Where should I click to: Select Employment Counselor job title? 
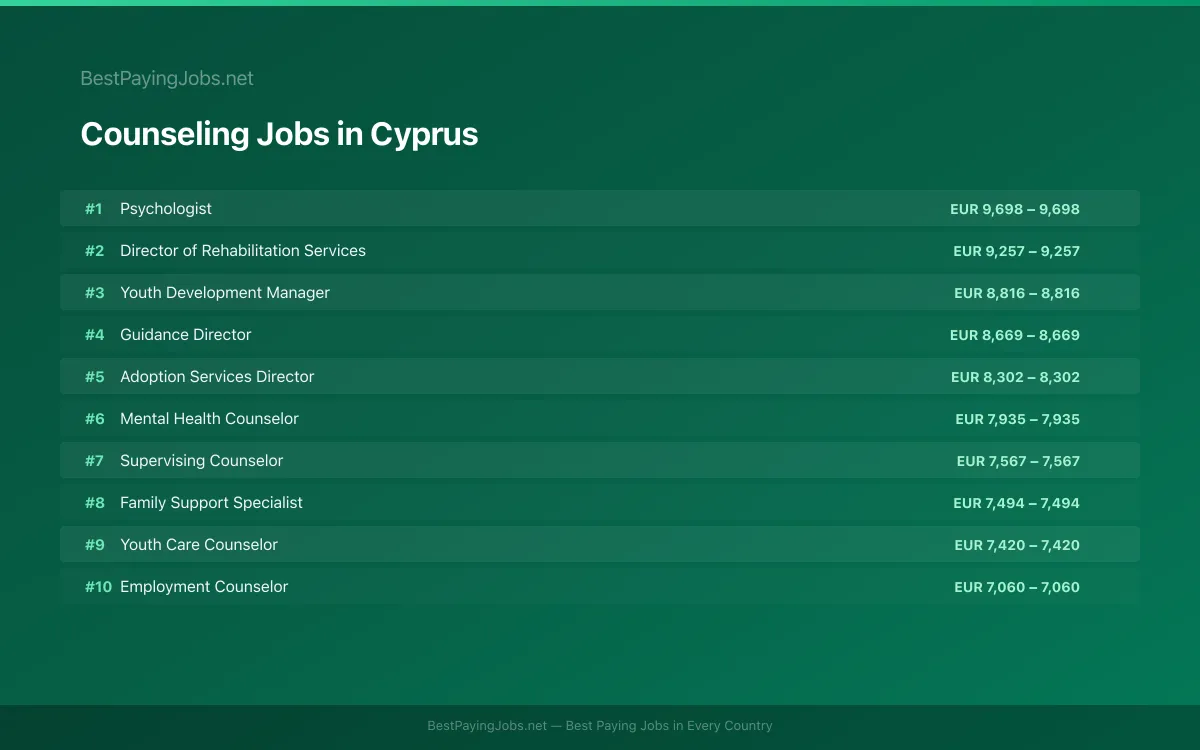[204, 587]
